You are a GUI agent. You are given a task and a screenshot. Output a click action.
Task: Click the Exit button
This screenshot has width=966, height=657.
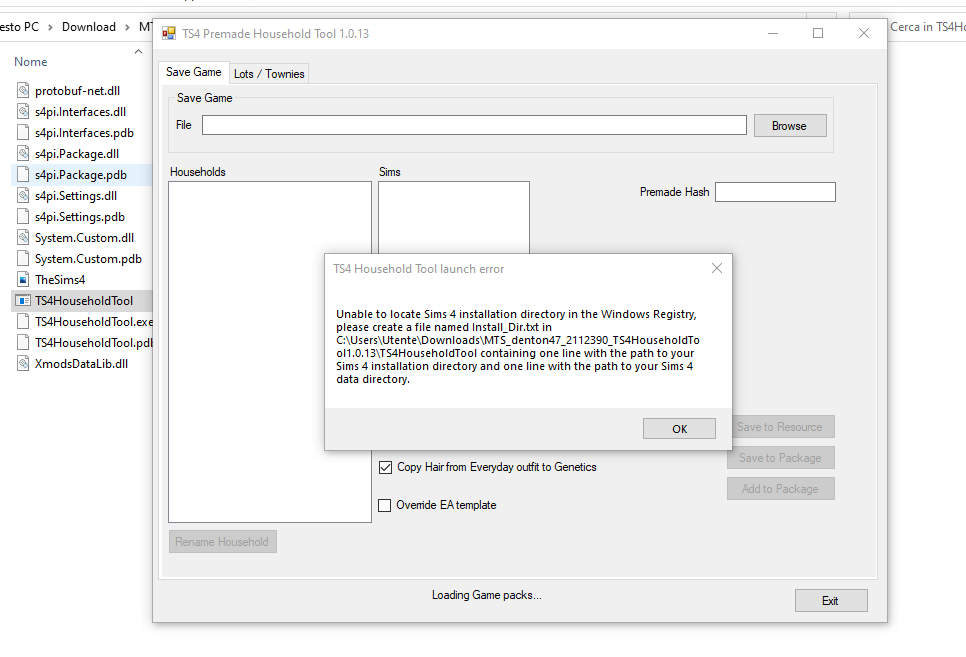tap(831, 601)
